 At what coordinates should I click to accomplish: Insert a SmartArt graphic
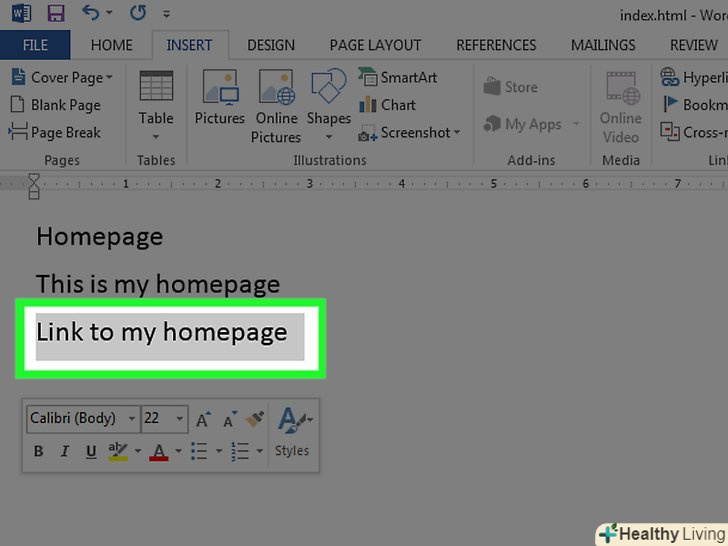click(x=397, y=77)
